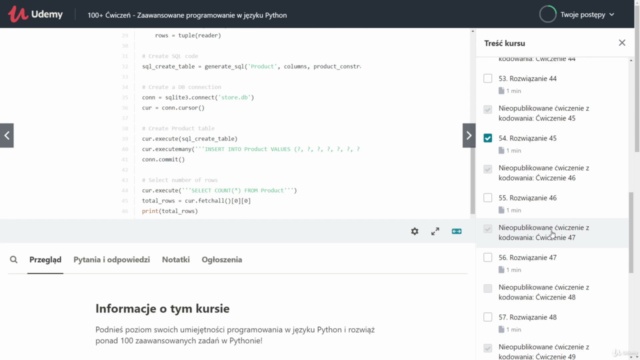Toggle checkbox of Nieopublikowane Ćwiczenie 47
This screenshot has height=360, width=640.
[x=488, y=229]
